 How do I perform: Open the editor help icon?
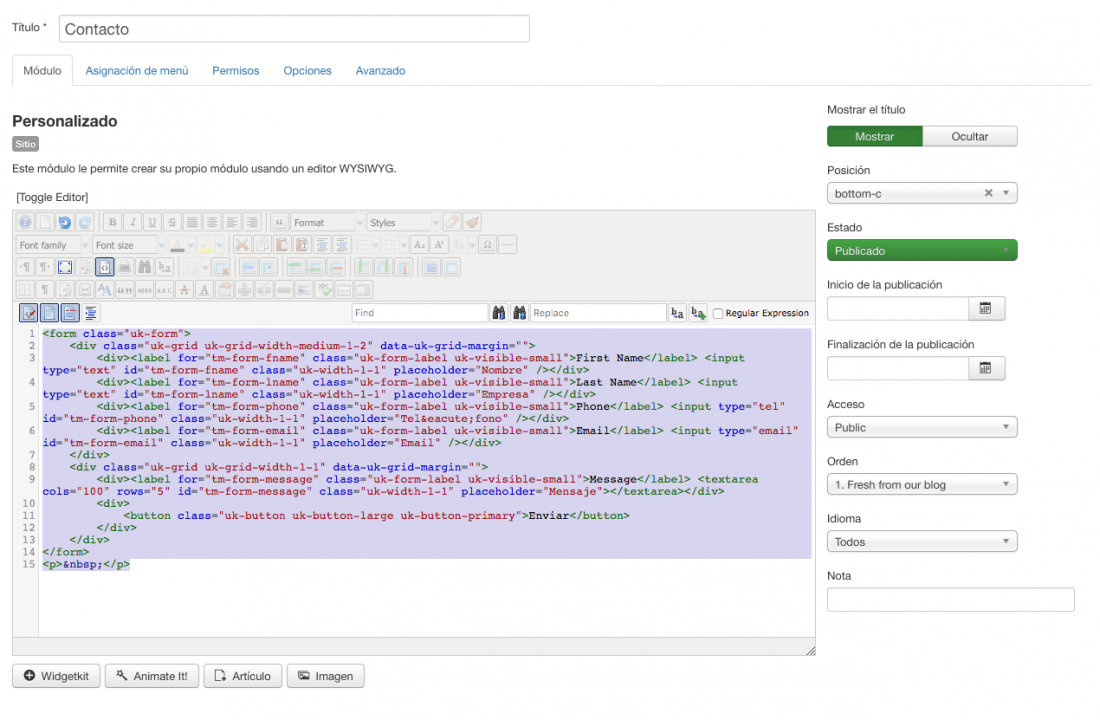coord(25,222)
